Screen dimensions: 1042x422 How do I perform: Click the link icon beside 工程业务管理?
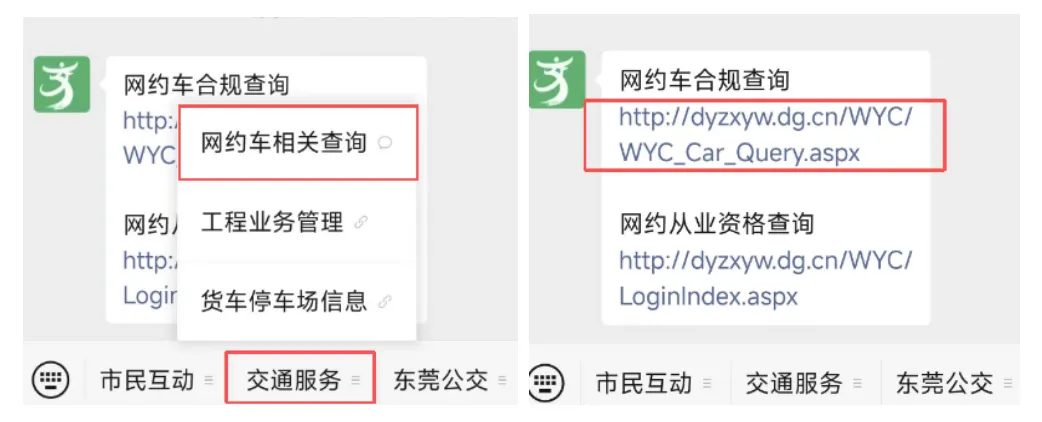coord(361,222)
